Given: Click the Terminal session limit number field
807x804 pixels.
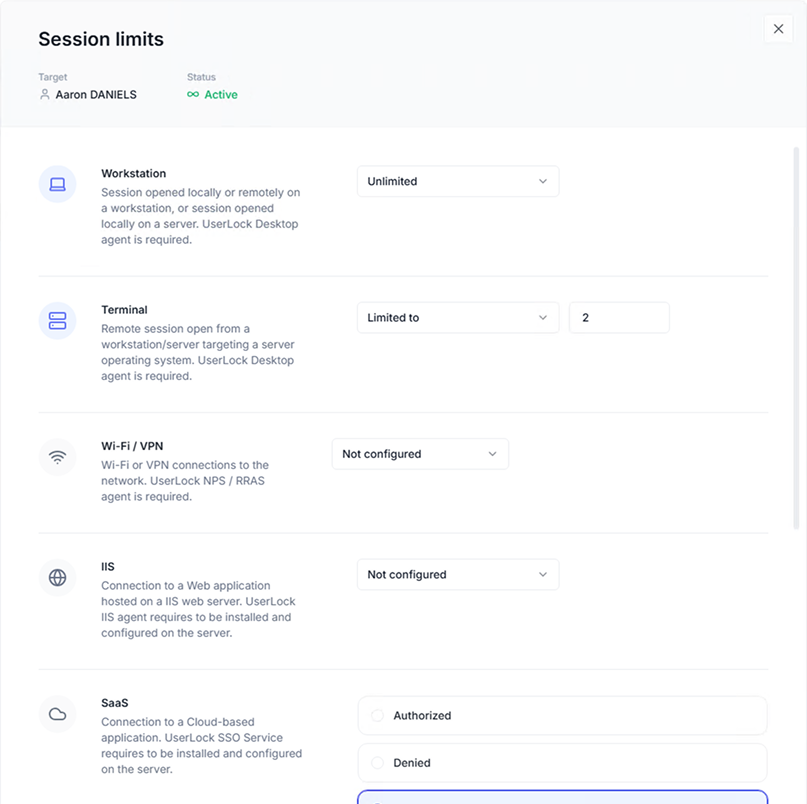Looking at the screenshot, I should [618, 318].
